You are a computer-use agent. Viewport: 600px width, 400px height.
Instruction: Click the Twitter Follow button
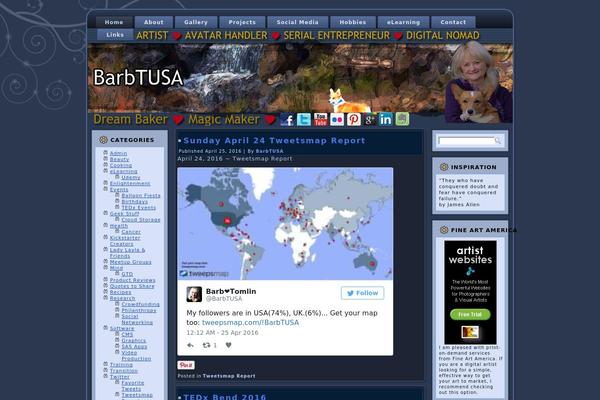coord(362,293)
